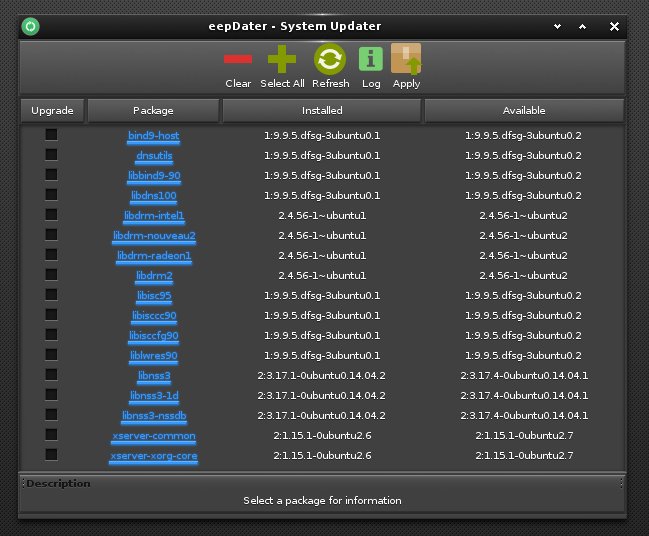Click 'Select a package for information' text
The height and width of the screenshot is (536, 649).
pos(322,500)
